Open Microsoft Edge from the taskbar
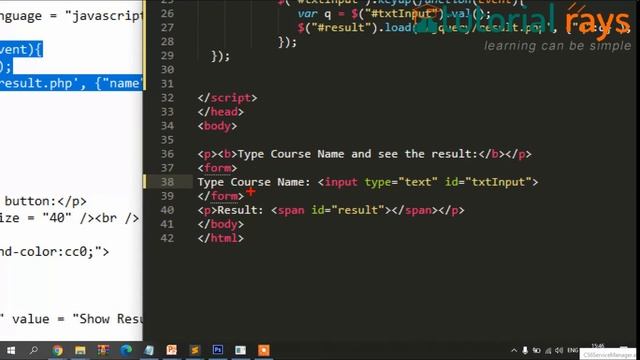The image size is (640, 360). pyautogui.click(x=126, y=350)
